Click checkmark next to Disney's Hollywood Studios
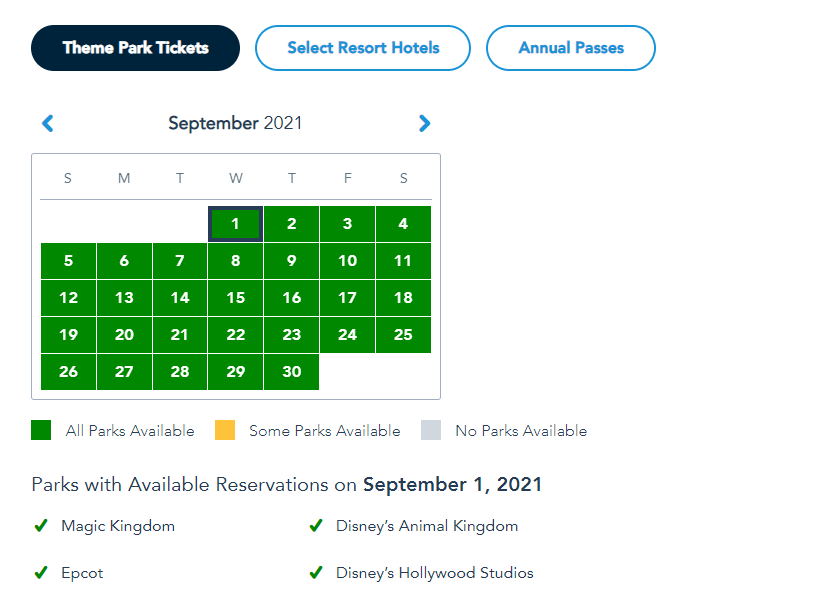This screenshot has height=613, width=830. [316, 573]
